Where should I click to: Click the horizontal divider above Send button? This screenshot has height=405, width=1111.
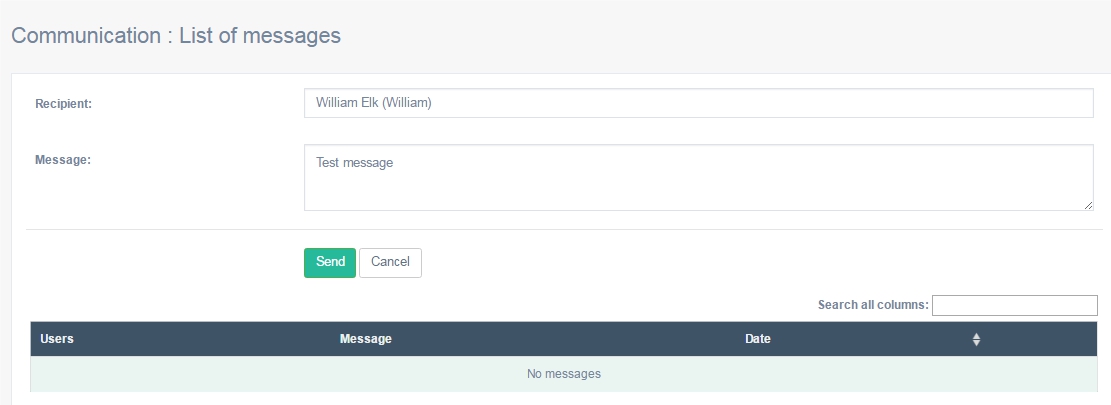(x=564, y=229)
